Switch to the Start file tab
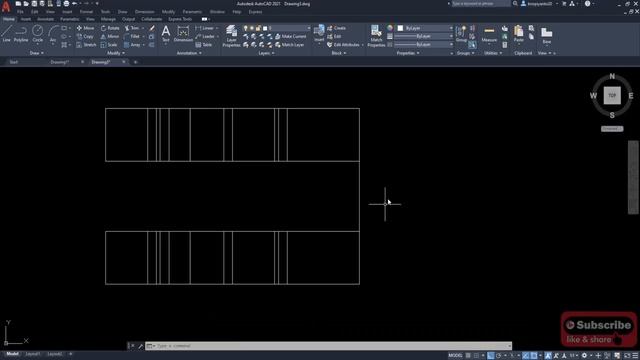 click(14, 62)
